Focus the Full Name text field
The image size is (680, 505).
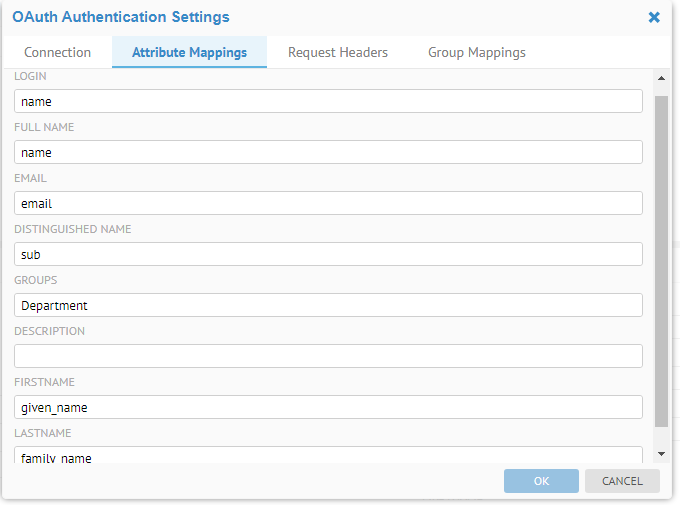[x=328, y=152]
